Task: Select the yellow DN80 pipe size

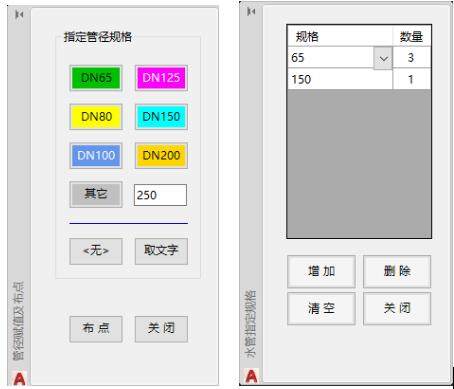Action: coord(96,117)
